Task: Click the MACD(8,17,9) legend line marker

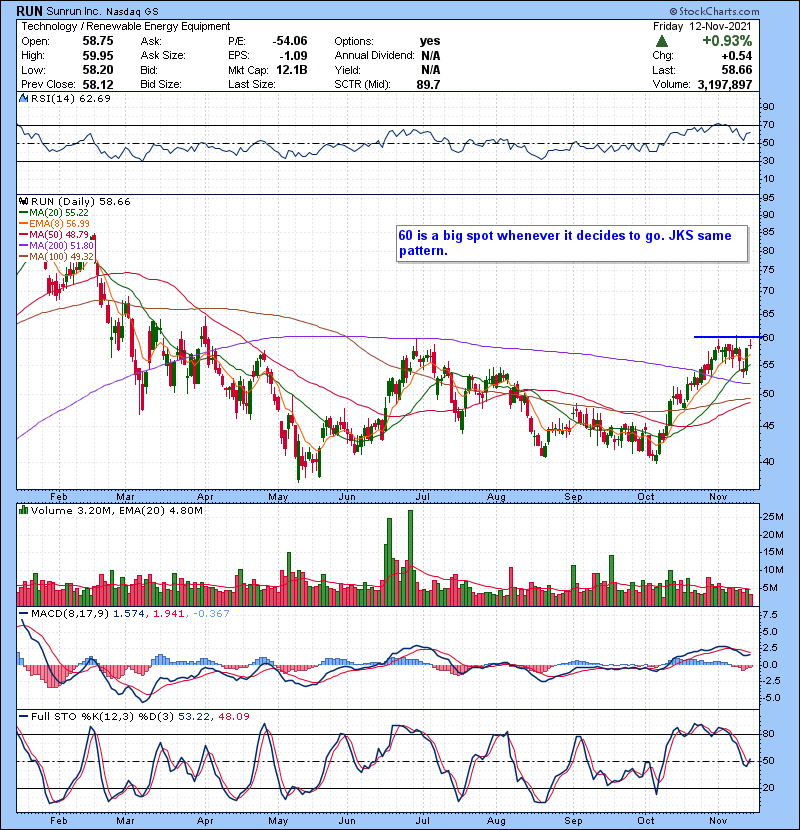Action: click(x=24, y=614)
